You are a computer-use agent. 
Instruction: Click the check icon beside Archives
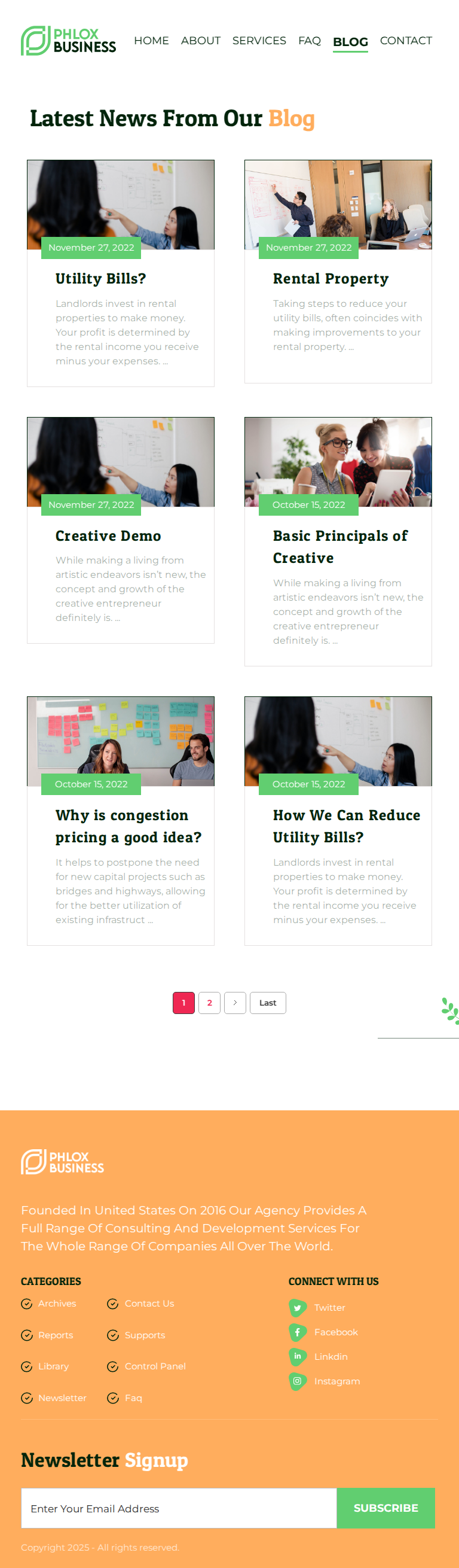pyautogui.click(x=27, y=1303)
